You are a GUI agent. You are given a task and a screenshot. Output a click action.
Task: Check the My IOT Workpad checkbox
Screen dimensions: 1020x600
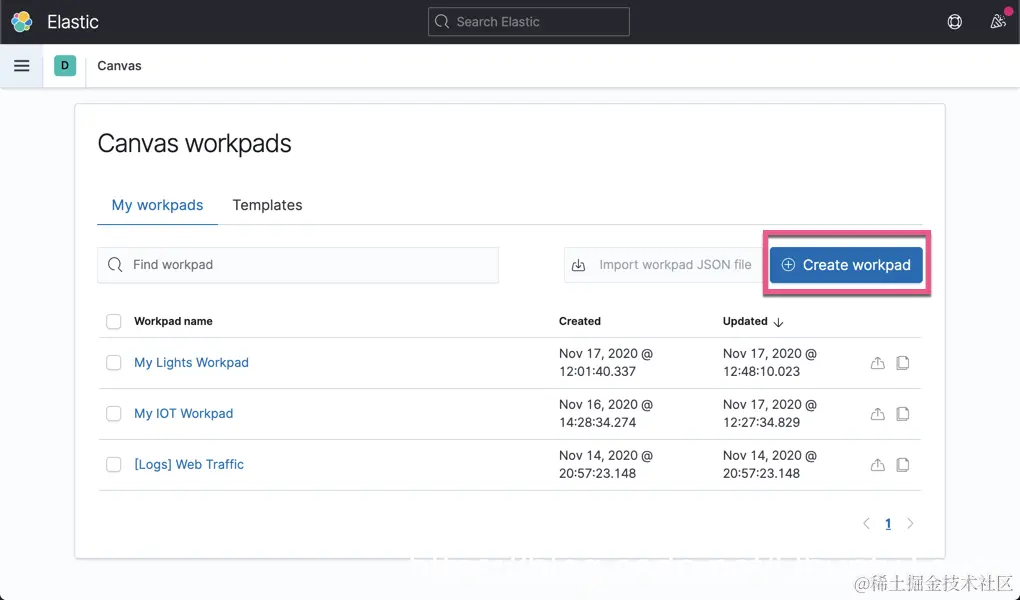pos(114,413)
